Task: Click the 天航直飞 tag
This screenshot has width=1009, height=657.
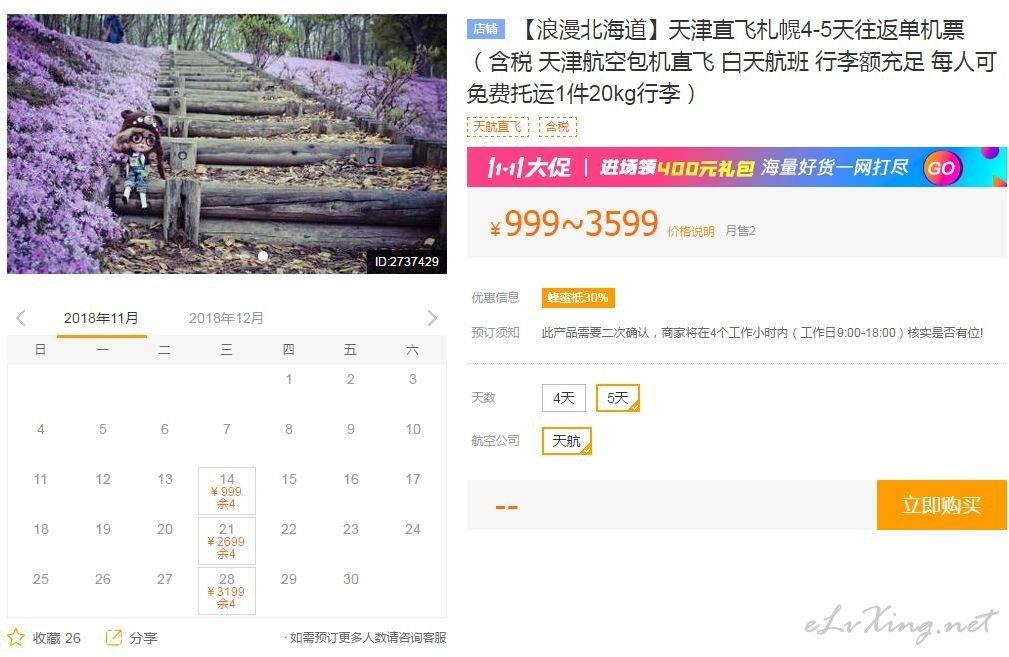Action: (x=497, y=126)
